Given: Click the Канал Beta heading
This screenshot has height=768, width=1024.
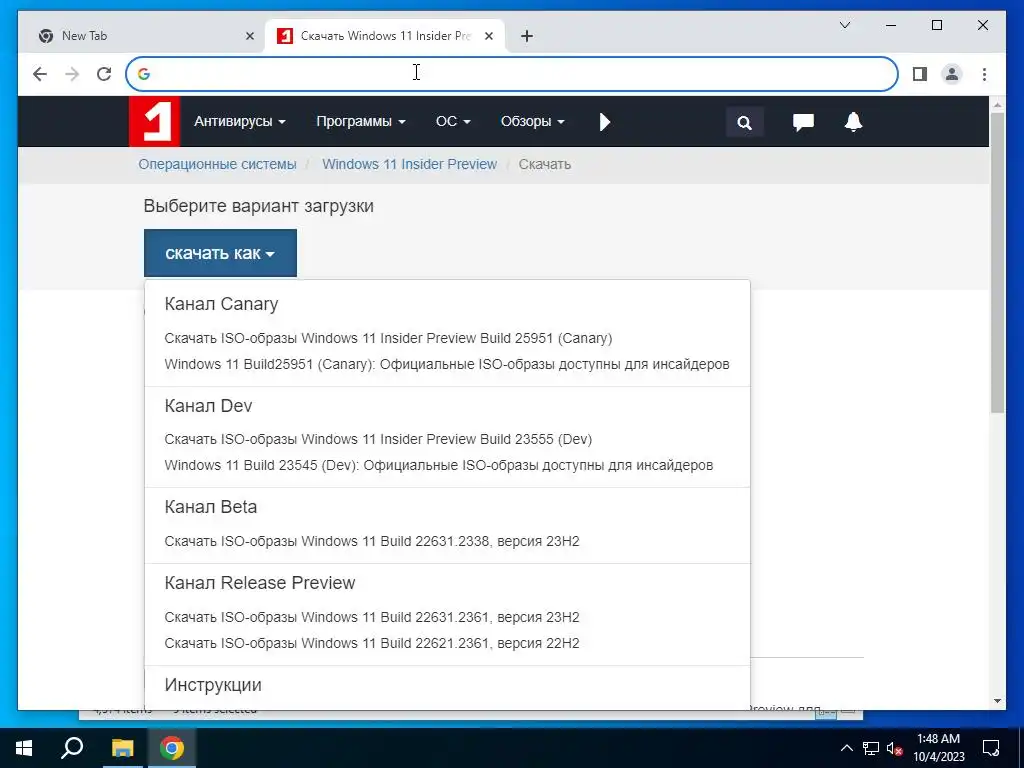Looking at the screenshot, I should 210,507.
